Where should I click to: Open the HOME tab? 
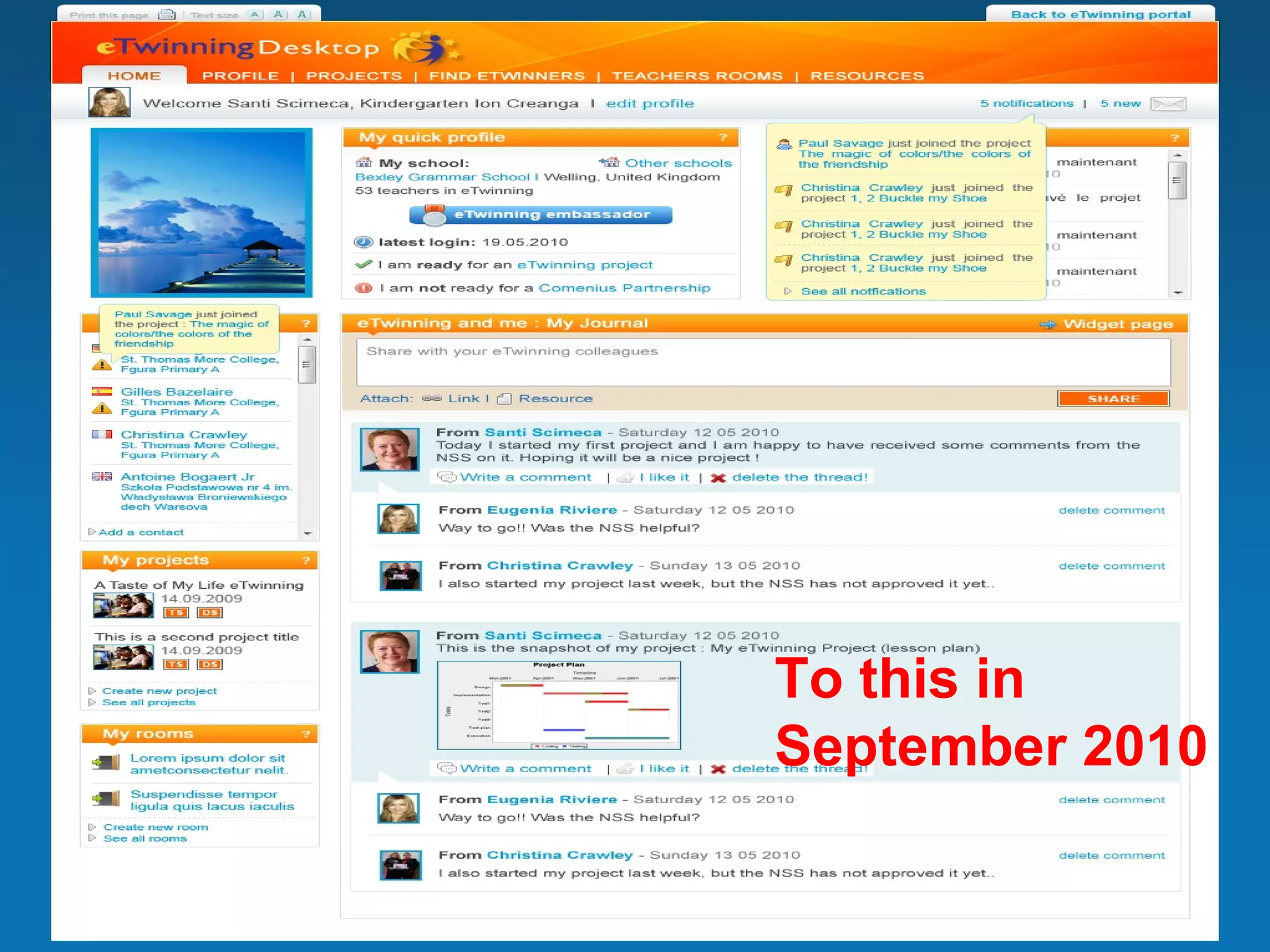click(134, 76)
